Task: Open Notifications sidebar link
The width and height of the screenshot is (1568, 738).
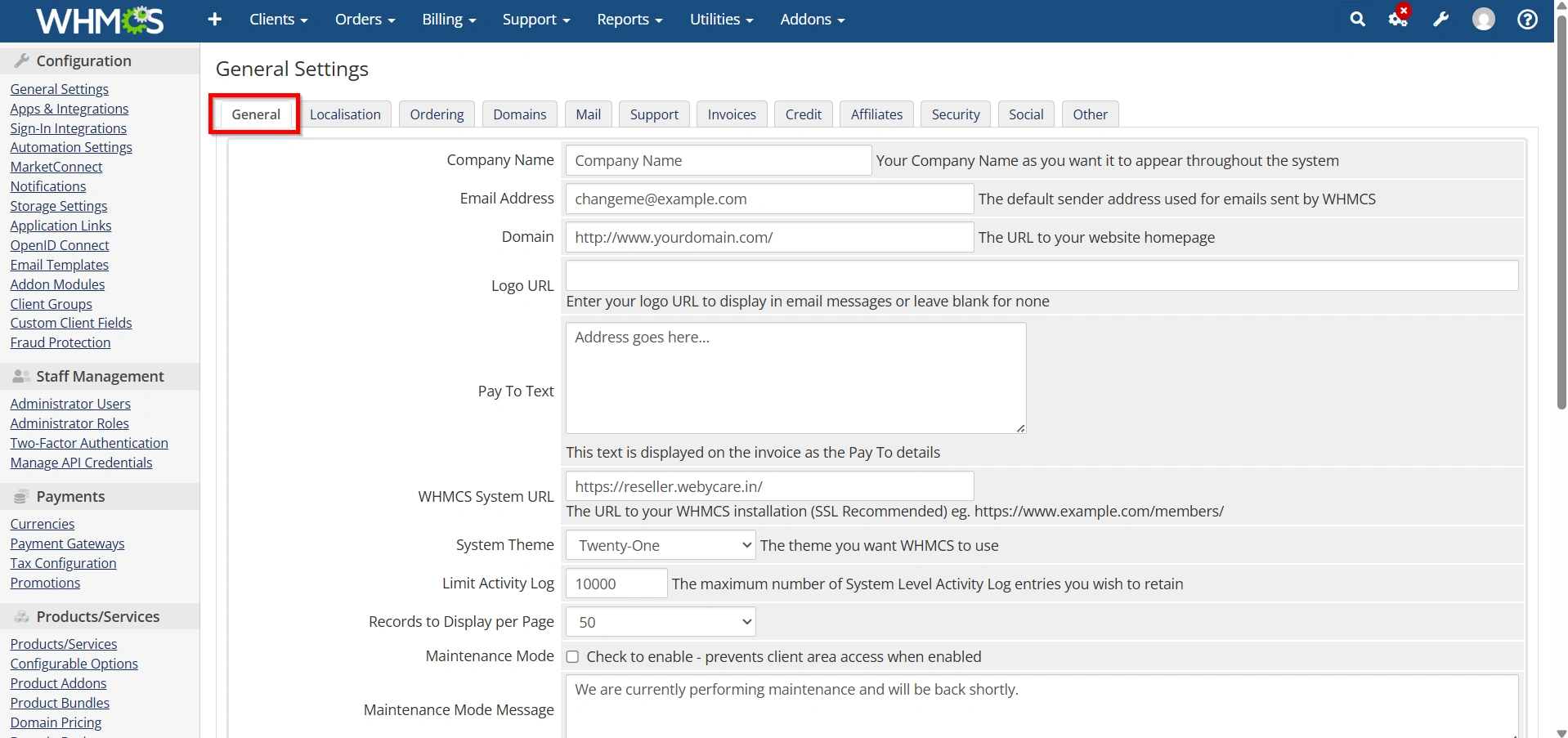Action: (x=47, y=186)
